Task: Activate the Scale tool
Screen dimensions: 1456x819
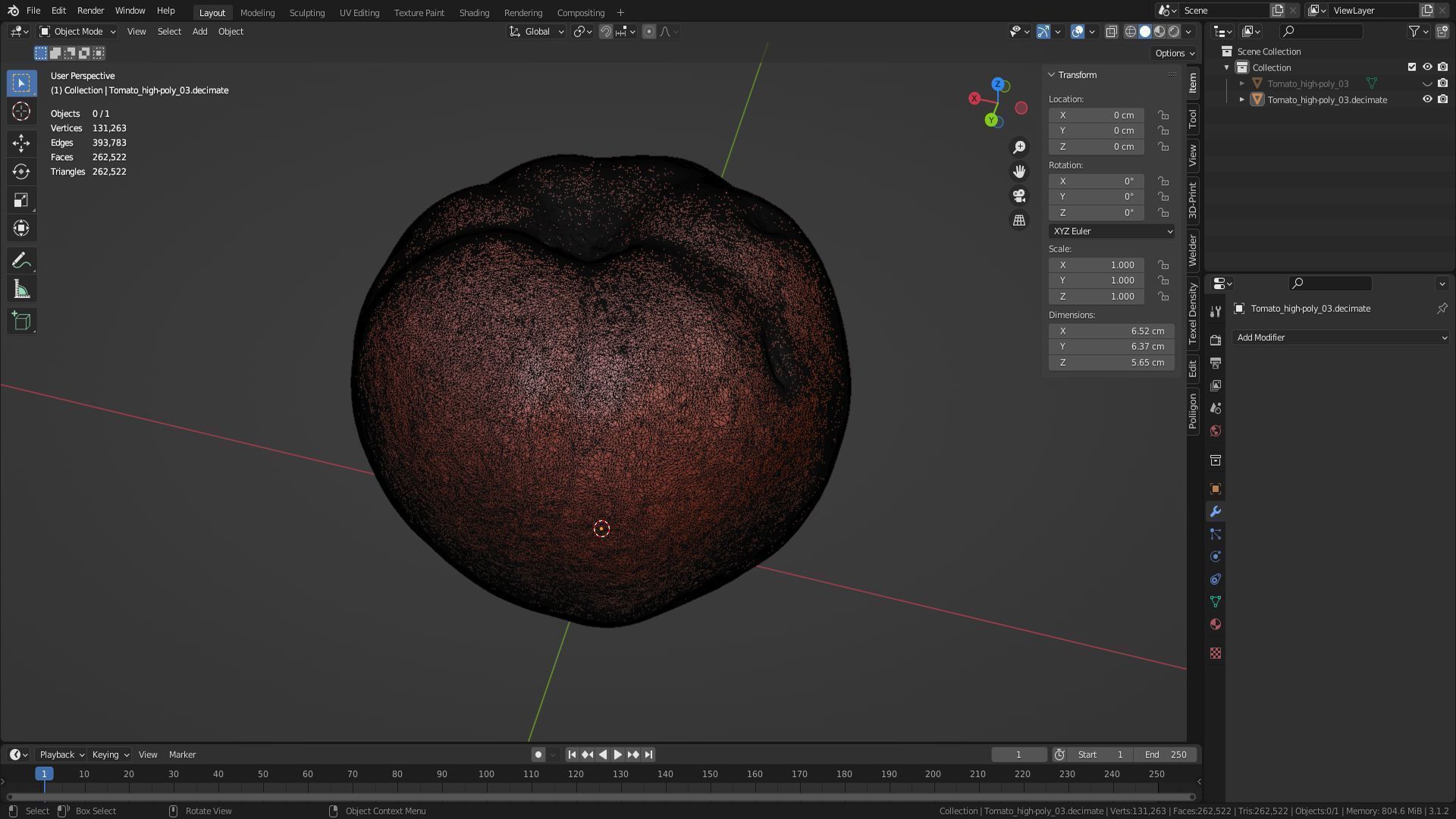Action: coord(21,200)
